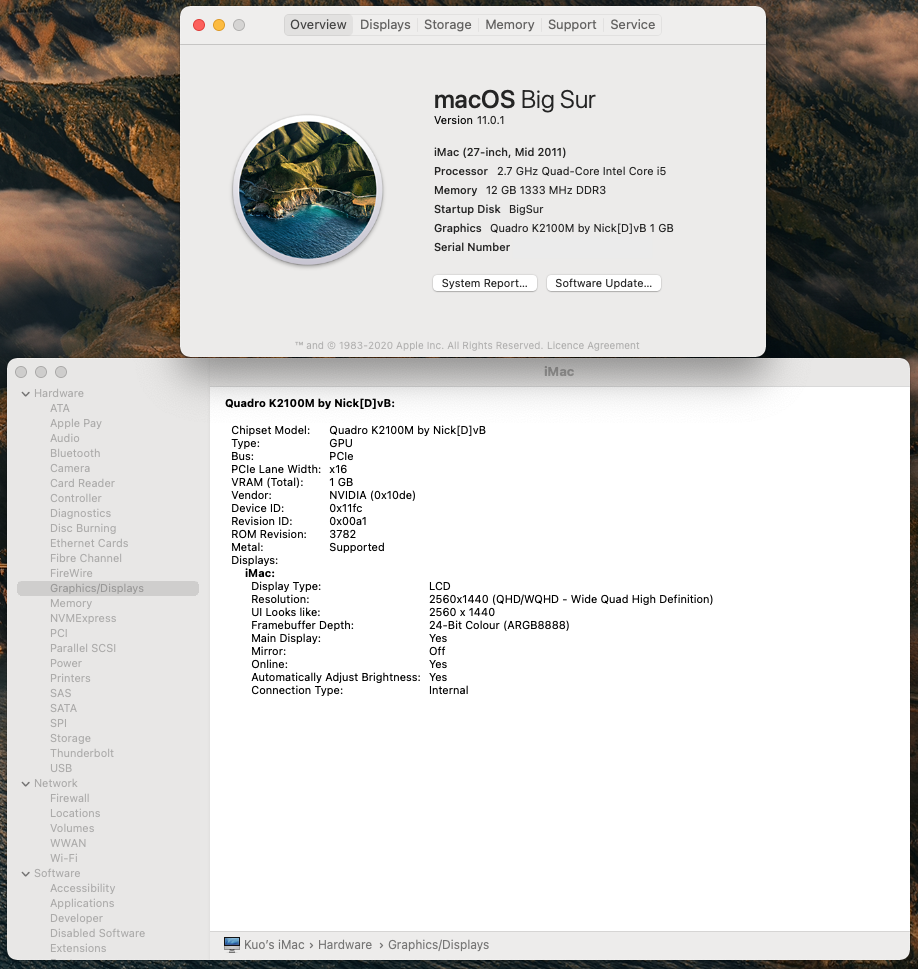
Task: Close the System Report iMac window
Action: (21, 372)
